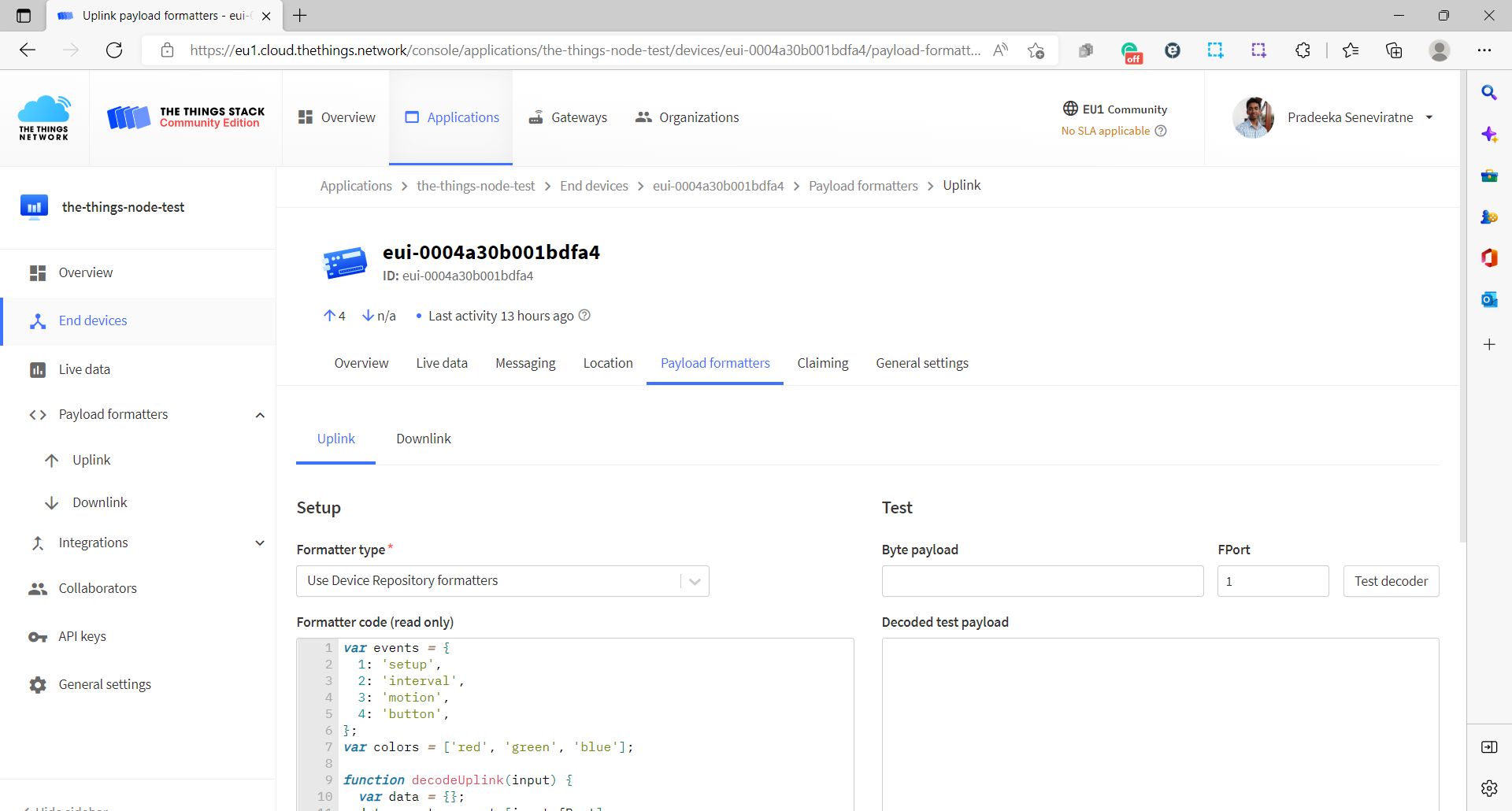Screen dimensions: 1512x811
Task: Expand the Integrations sidebar group
Action: pyautogui.click(x=260, y=543)
